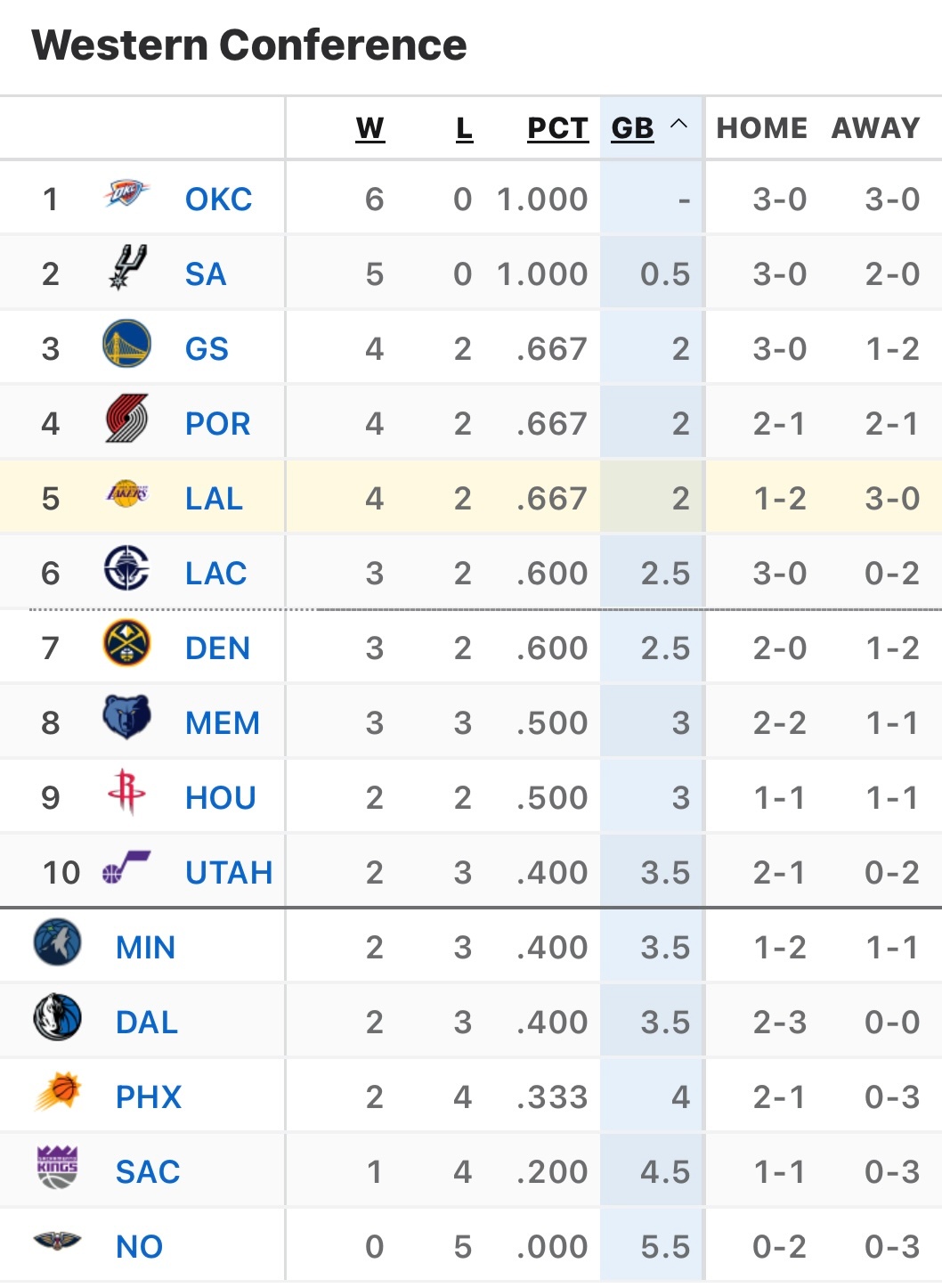Image resolution: width=942 pixels, height=1288 pixels.
Task: Sort standings by W column header
Action: (x=369, y=128)
